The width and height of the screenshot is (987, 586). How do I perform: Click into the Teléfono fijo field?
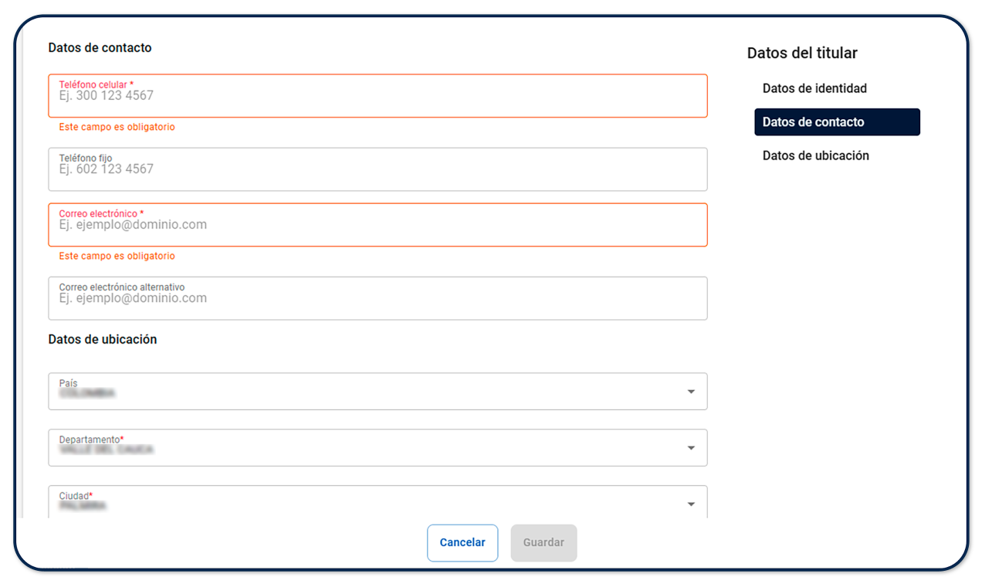(x=377, y=169)
